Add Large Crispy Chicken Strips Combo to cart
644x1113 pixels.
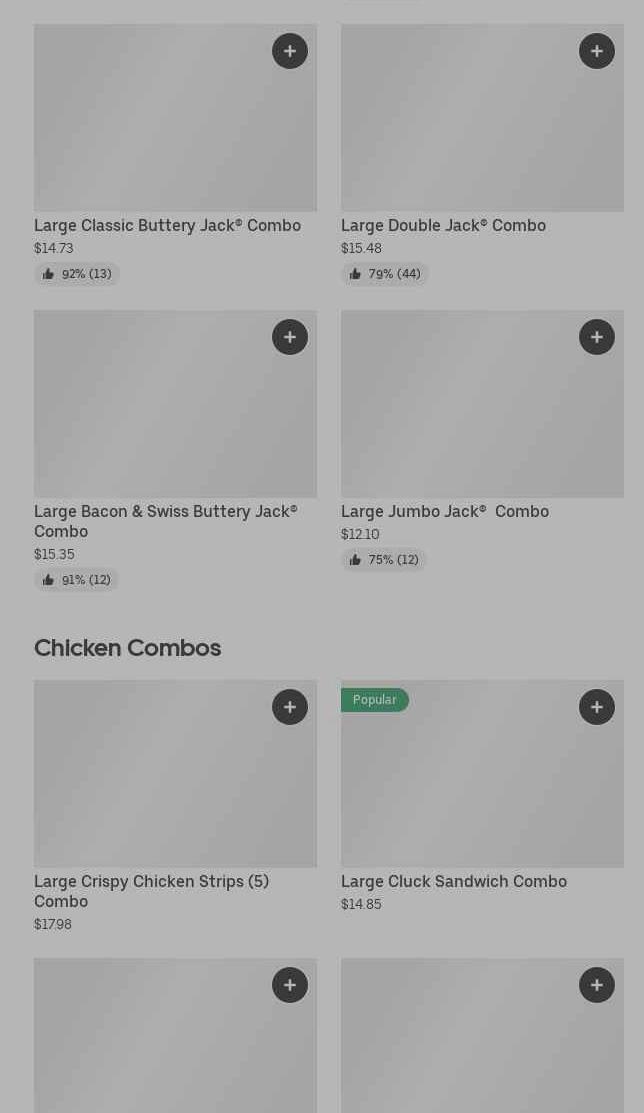click(290, 707)
